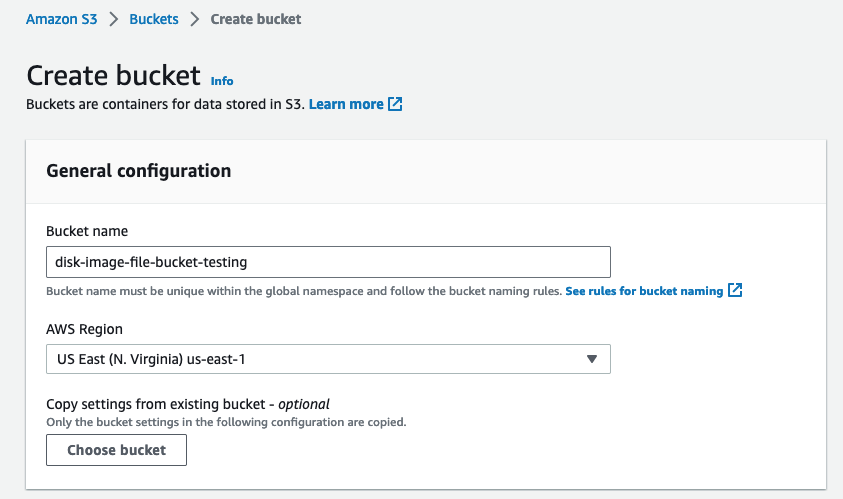Open the AWS Region dropdown

coord(328,359)
